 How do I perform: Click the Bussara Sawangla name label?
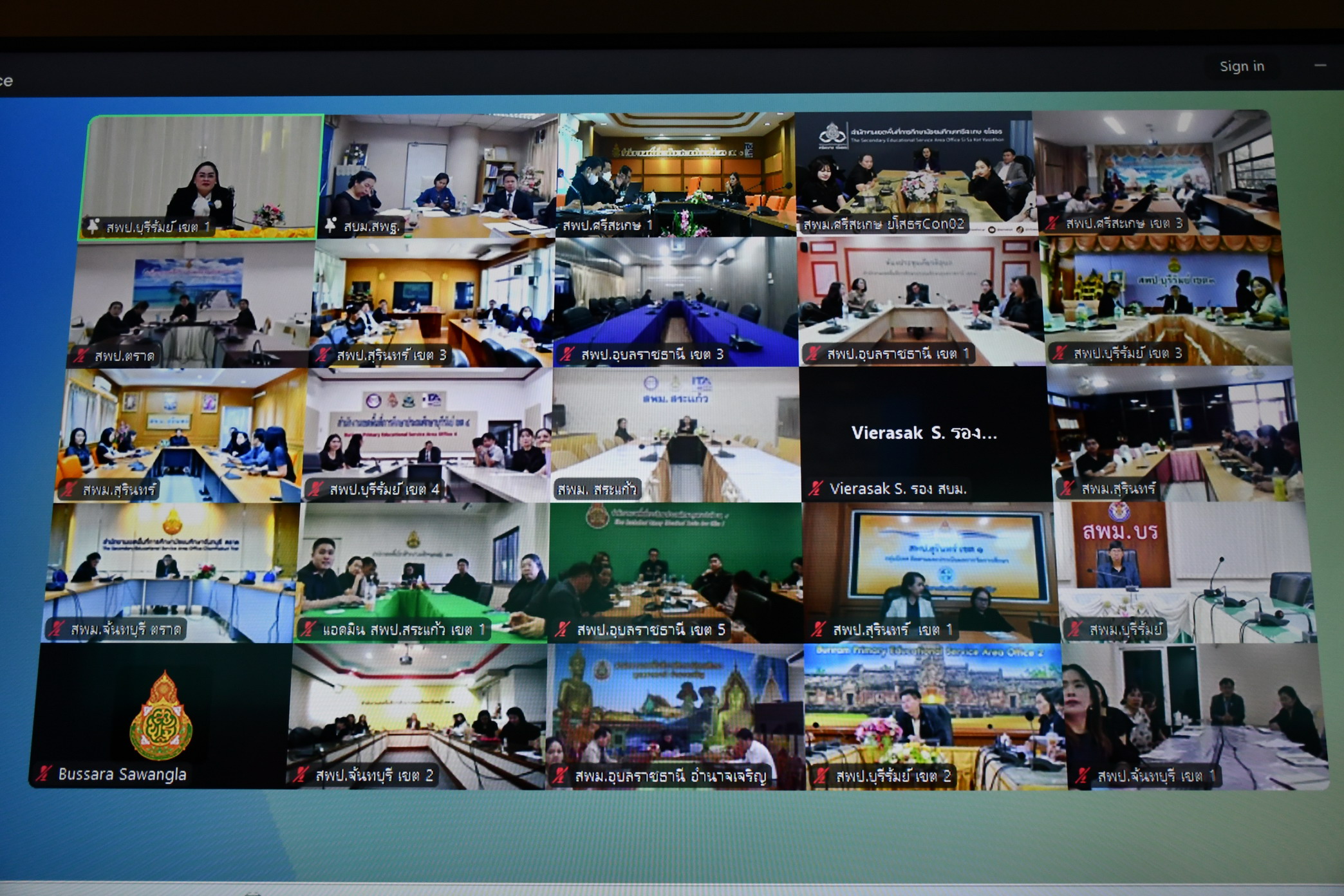coord(122,774)
